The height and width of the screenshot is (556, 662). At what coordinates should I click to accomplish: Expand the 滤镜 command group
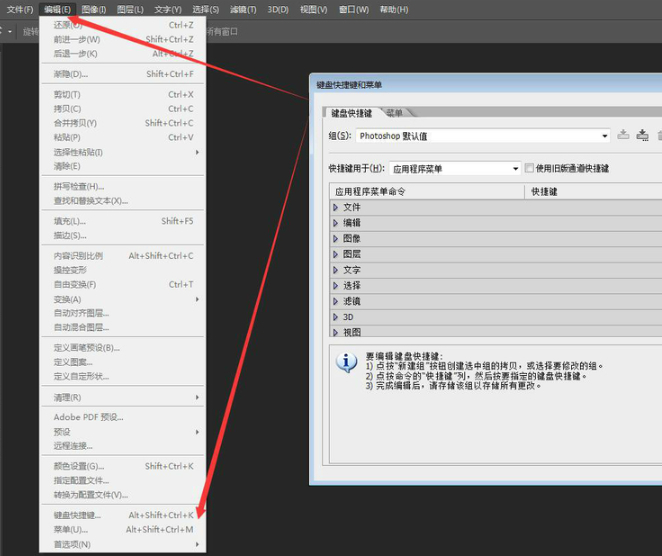point(336,301)
